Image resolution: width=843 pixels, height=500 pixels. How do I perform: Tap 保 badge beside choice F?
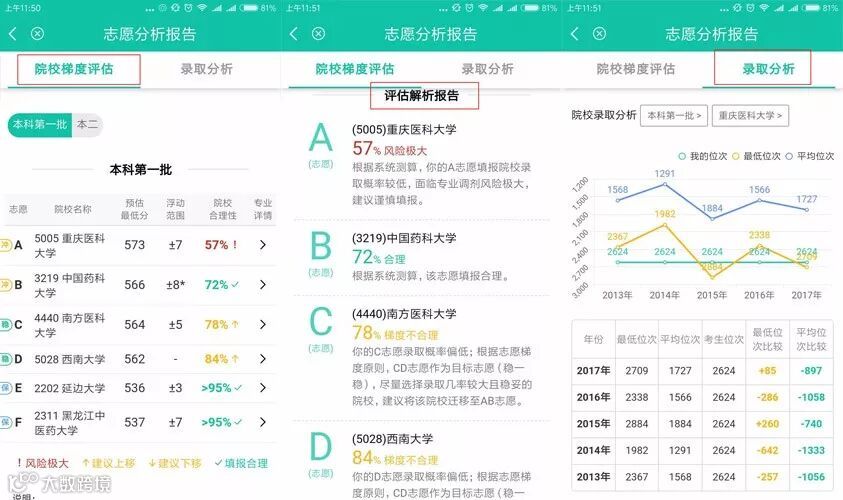[6, 422]
